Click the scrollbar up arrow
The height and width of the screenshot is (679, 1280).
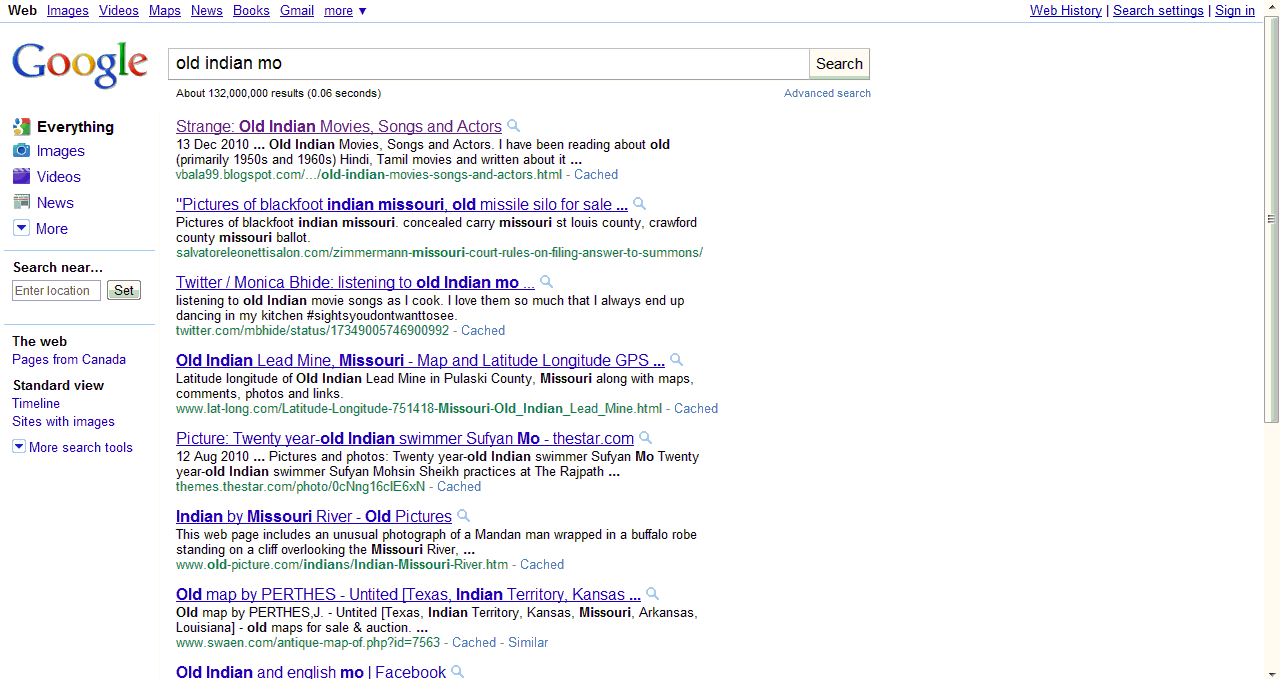pos(1272,8)
